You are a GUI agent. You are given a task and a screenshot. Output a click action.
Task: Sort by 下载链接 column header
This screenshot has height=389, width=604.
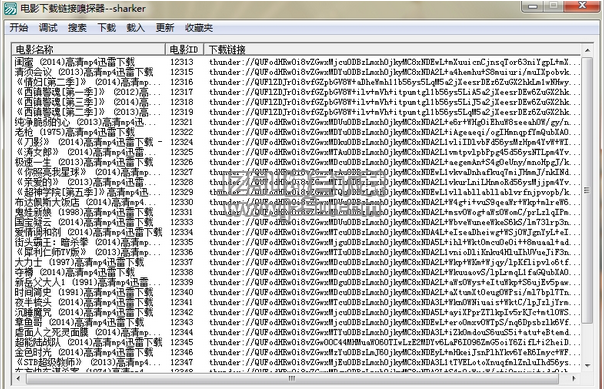392,49
